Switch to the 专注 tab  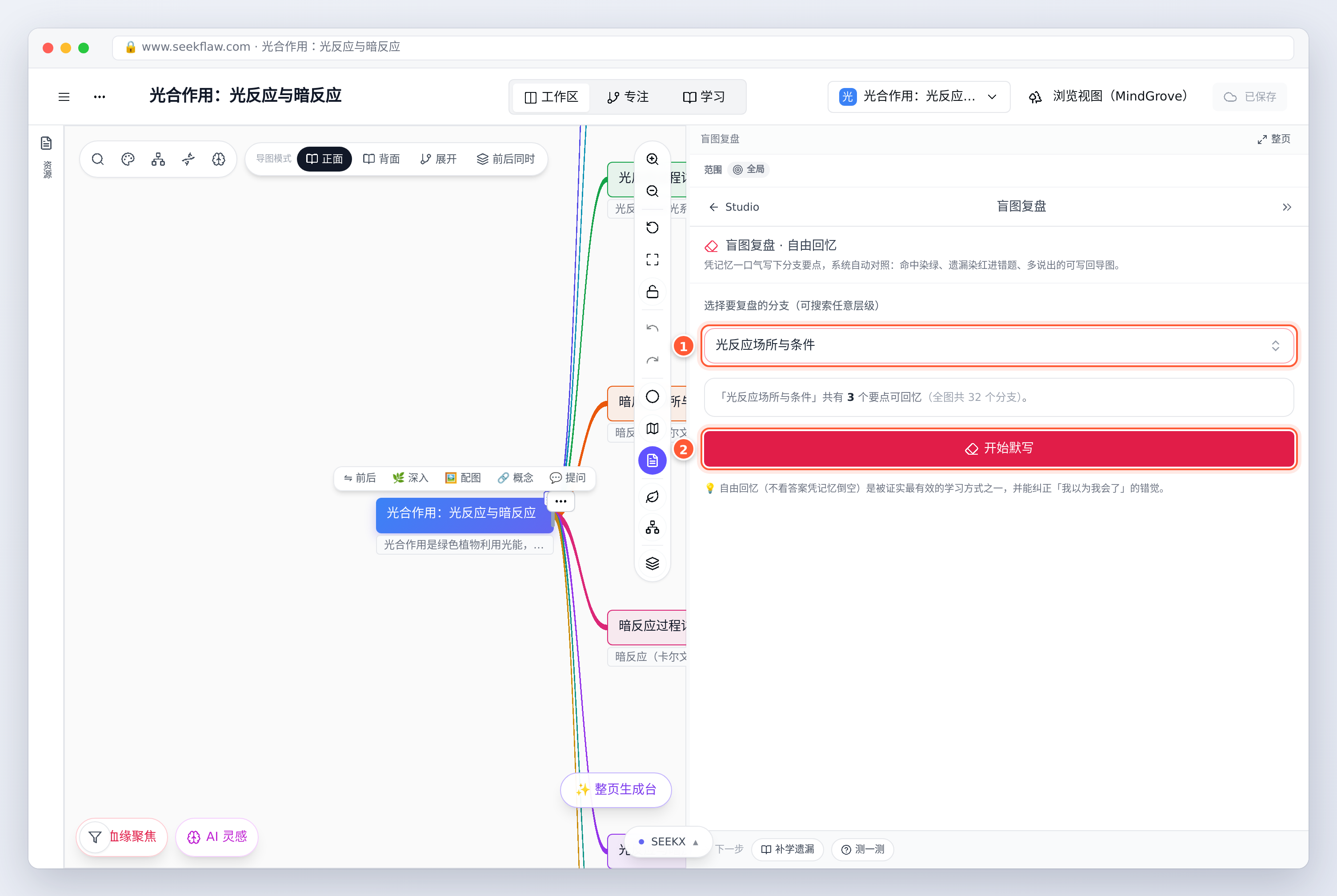click(x=628, y=97)
